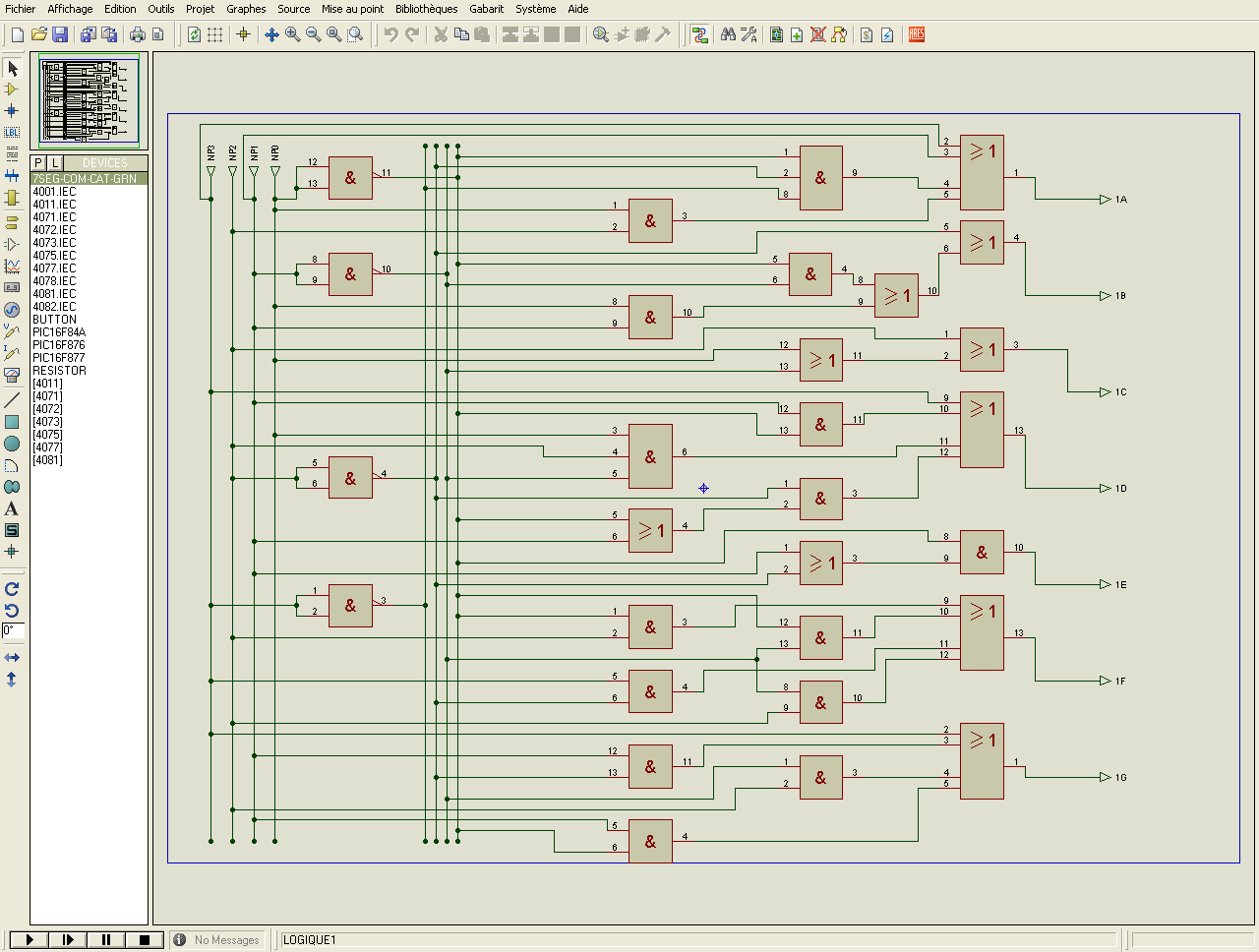The image size is (1259, 952).
Task: Open the Bibliothèques menu
Action: click(x=427, y=9)
